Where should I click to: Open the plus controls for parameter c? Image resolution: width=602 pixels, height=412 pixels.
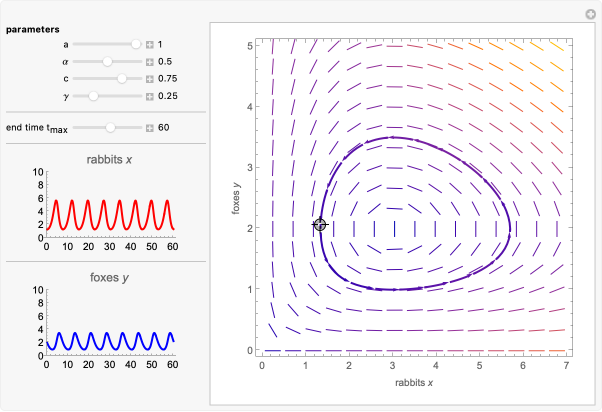coord(149,78)
